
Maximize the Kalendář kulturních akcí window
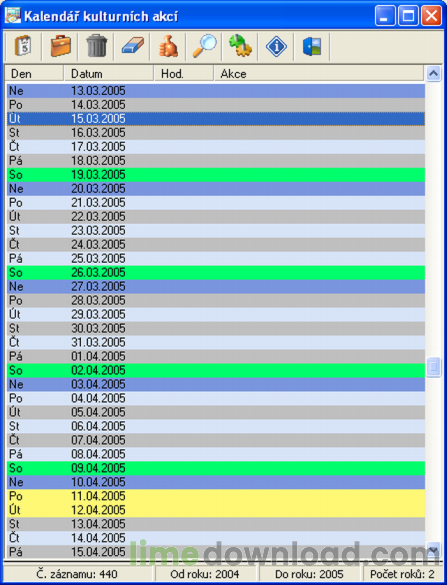[x=408, y=16]
